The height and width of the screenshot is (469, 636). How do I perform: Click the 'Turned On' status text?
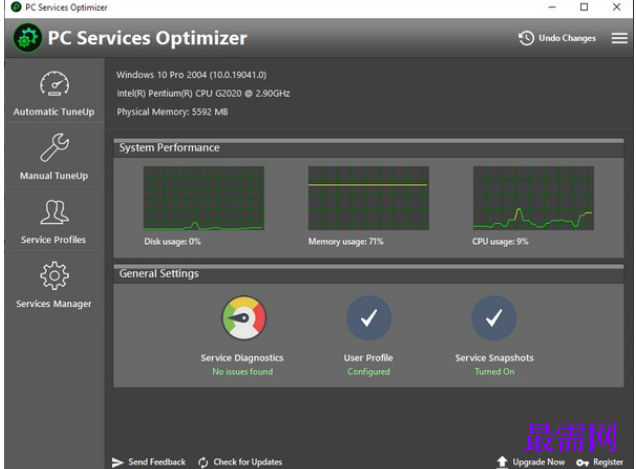(494, 372)
